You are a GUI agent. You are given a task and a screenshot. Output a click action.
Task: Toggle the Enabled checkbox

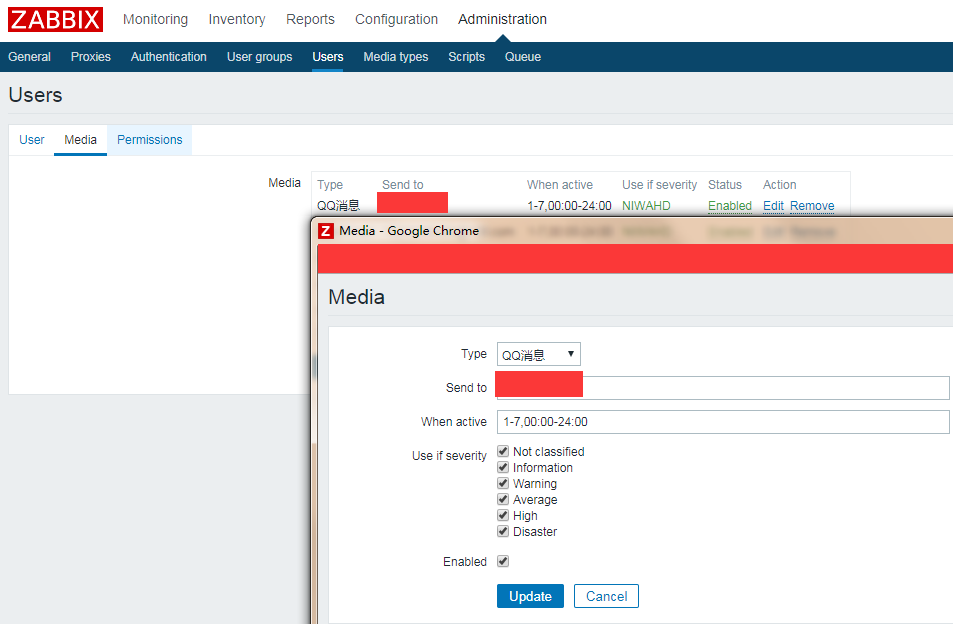pos(503,561)
